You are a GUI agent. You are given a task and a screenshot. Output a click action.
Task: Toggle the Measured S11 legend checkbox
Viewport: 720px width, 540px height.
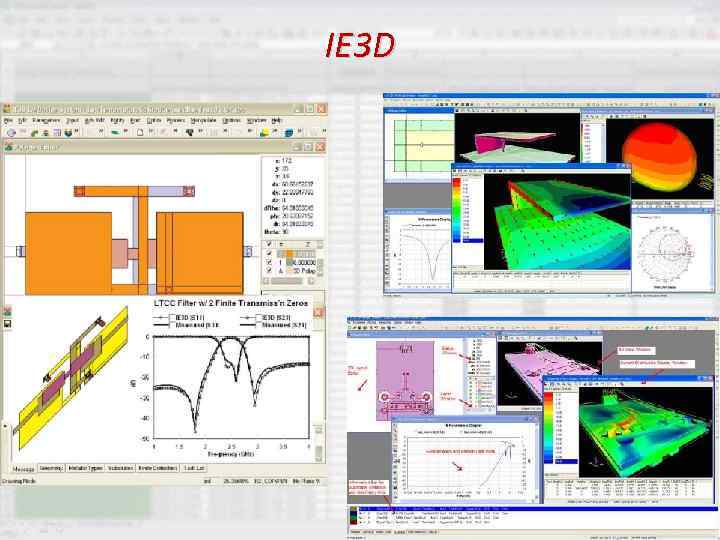173,325
